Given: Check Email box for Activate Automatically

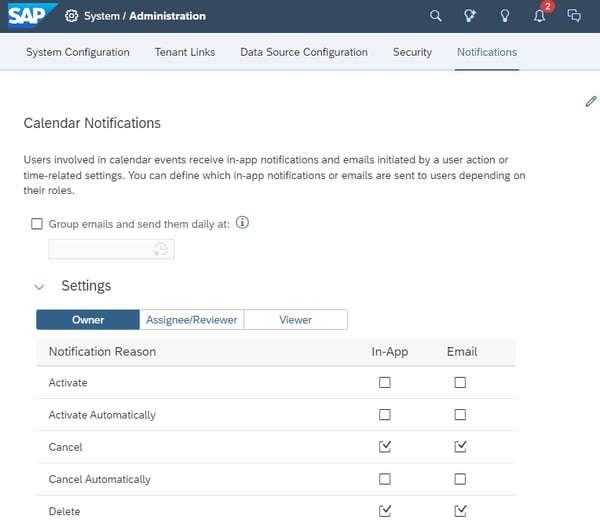Looking at the screenshot, I should (x=460, y=414).
